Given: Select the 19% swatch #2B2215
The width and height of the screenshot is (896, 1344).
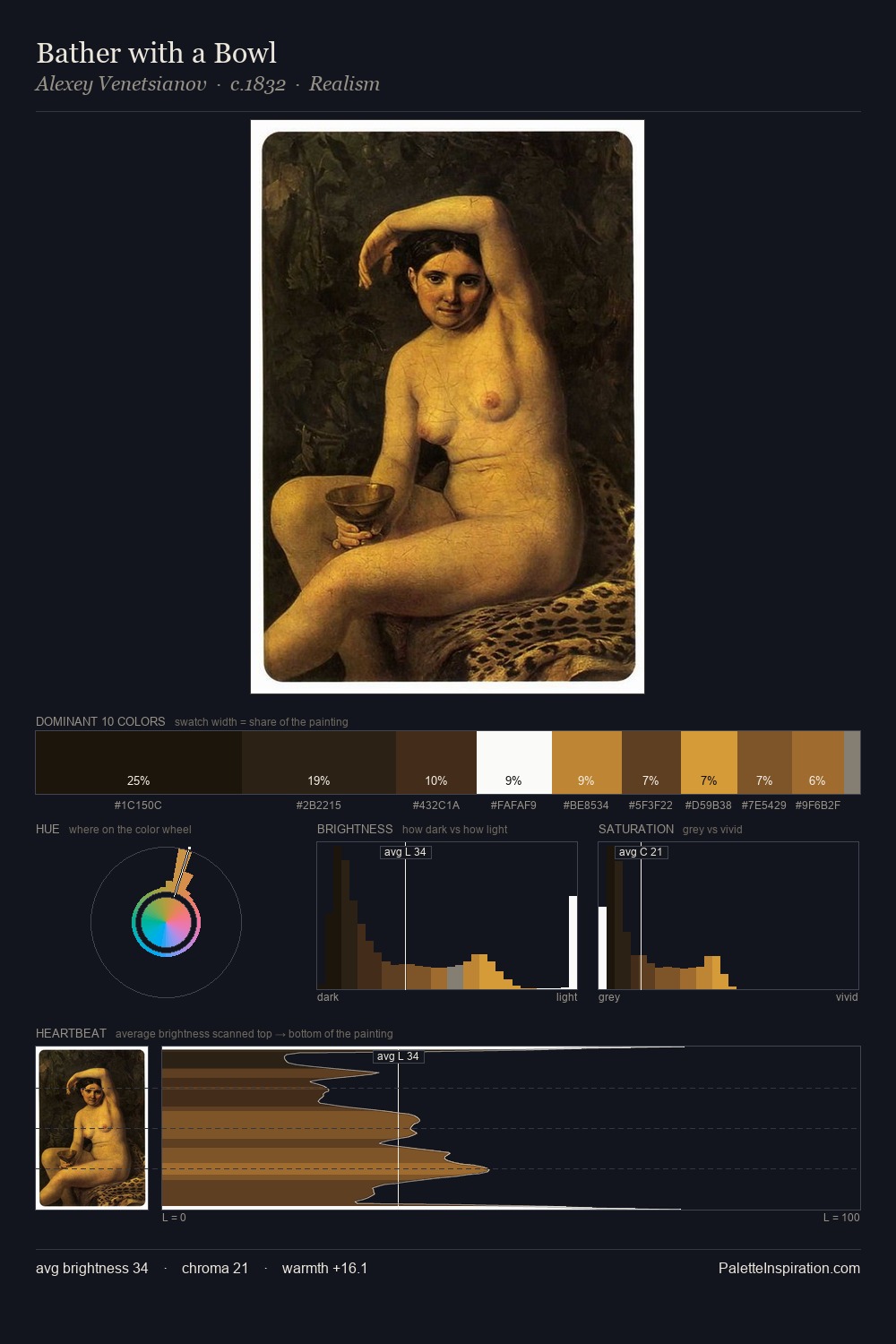Looking at the screenshot, I should (x=319, y=762).
